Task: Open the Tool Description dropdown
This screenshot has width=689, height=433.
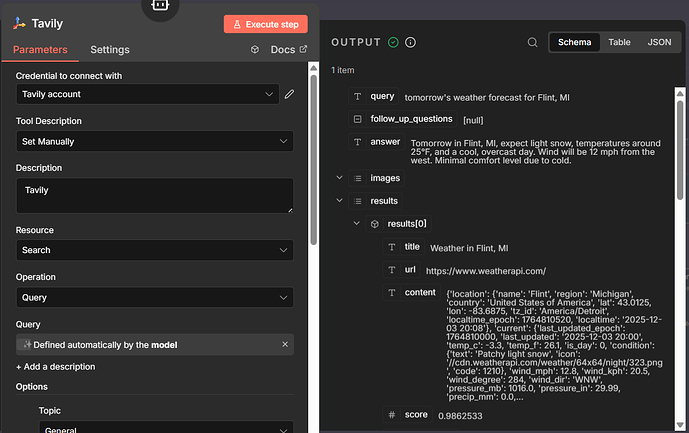Action: coord(154,142)
